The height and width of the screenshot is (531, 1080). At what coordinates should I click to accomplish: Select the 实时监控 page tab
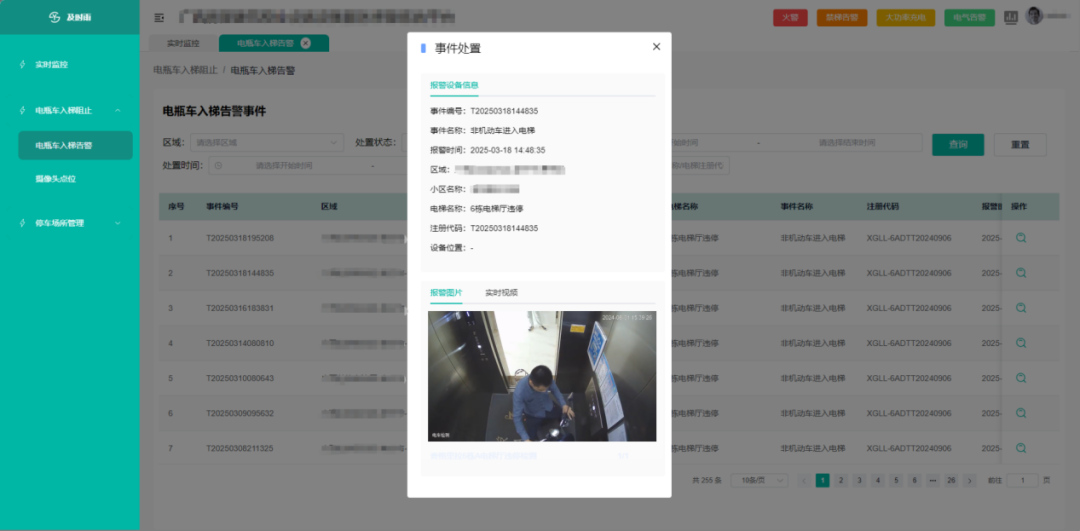click(x=183, y=43)
